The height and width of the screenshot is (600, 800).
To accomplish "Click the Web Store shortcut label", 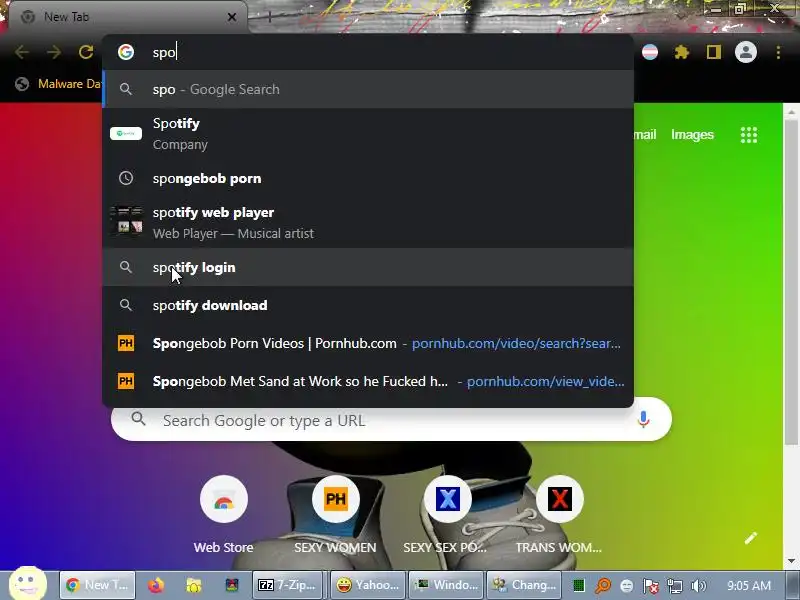I will pyautogui.click(x=223, y=547).
